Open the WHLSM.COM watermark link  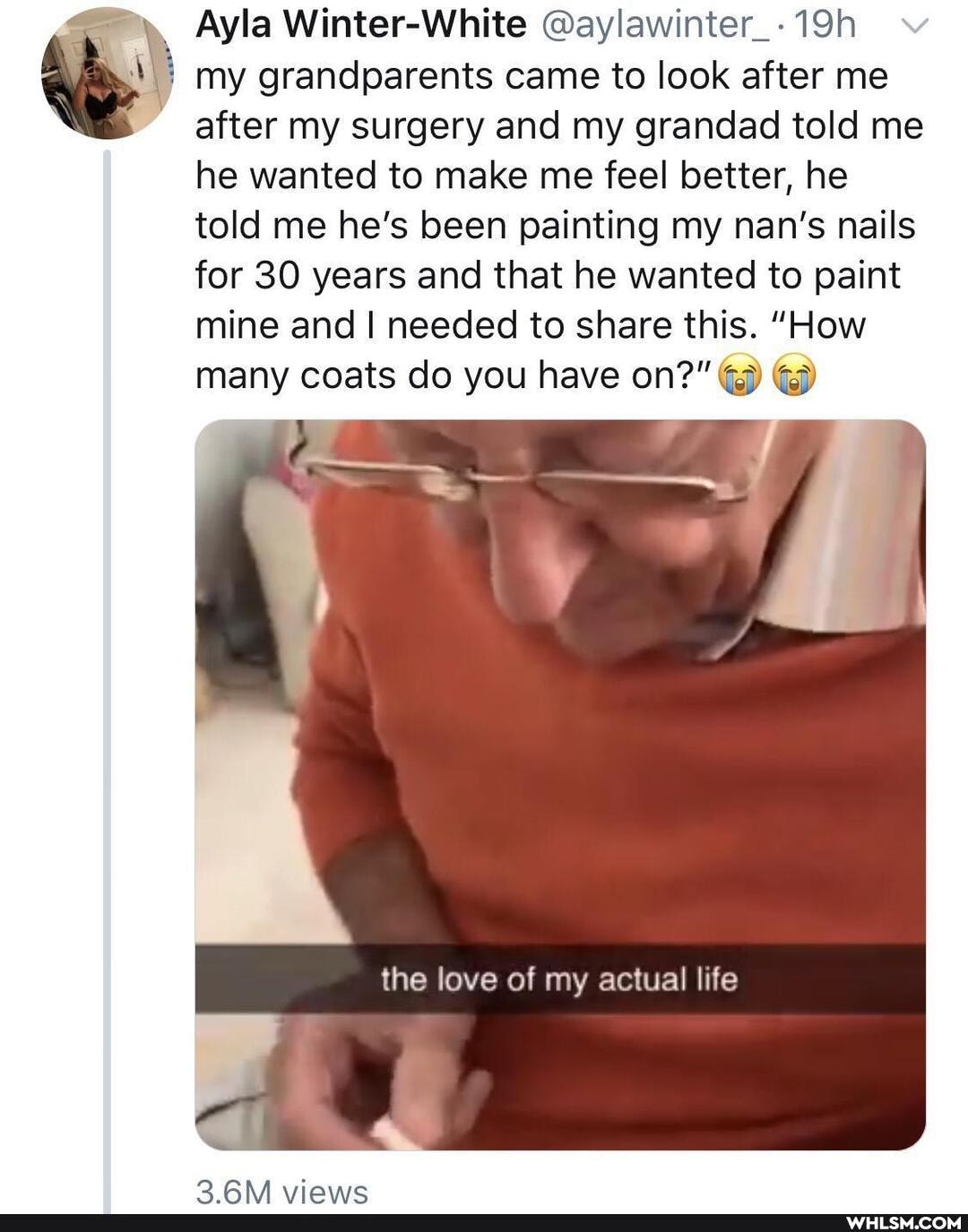[x=903, y=1222]
